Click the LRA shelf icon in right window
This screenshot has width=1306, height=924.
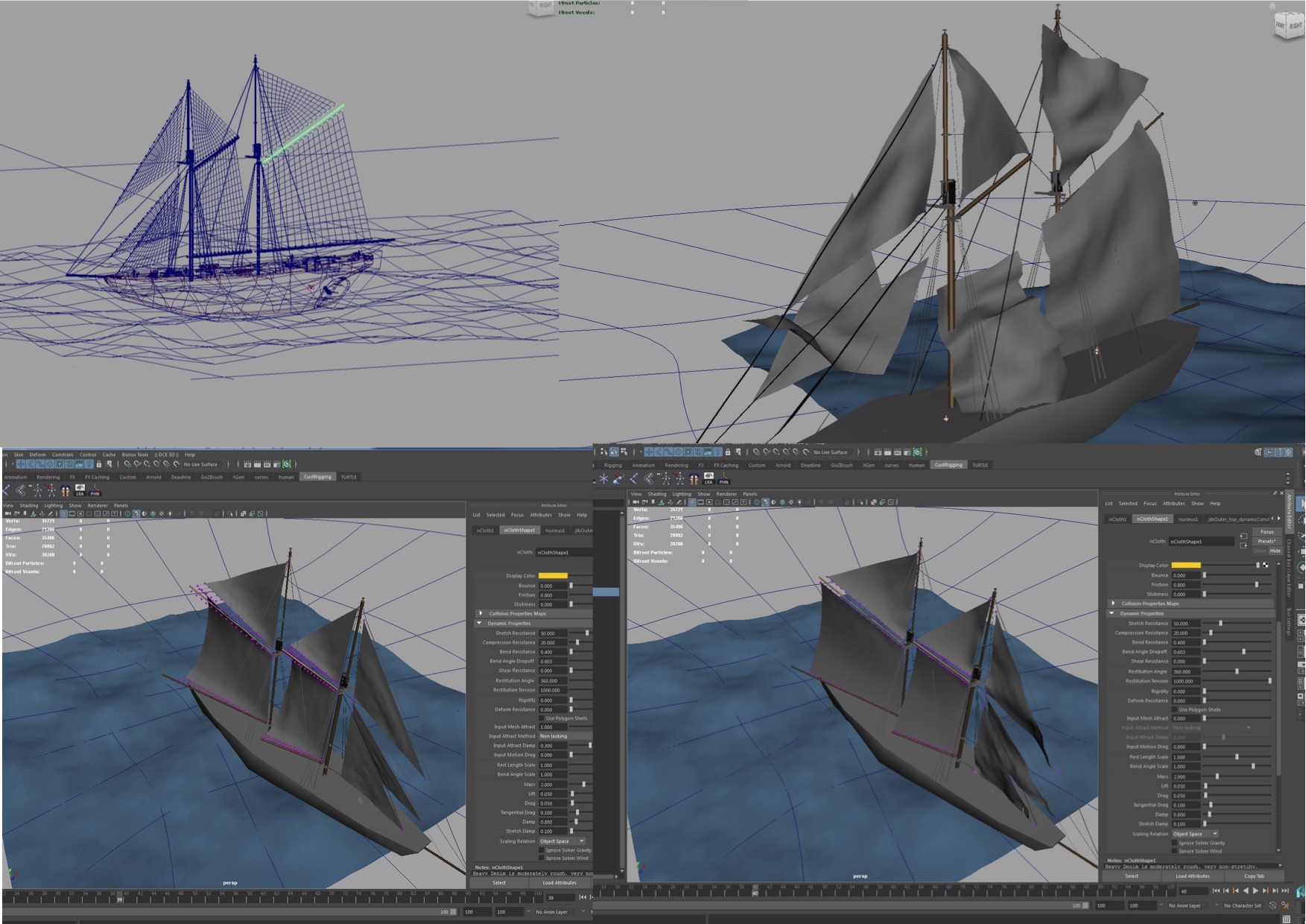[x=709, y=478]
